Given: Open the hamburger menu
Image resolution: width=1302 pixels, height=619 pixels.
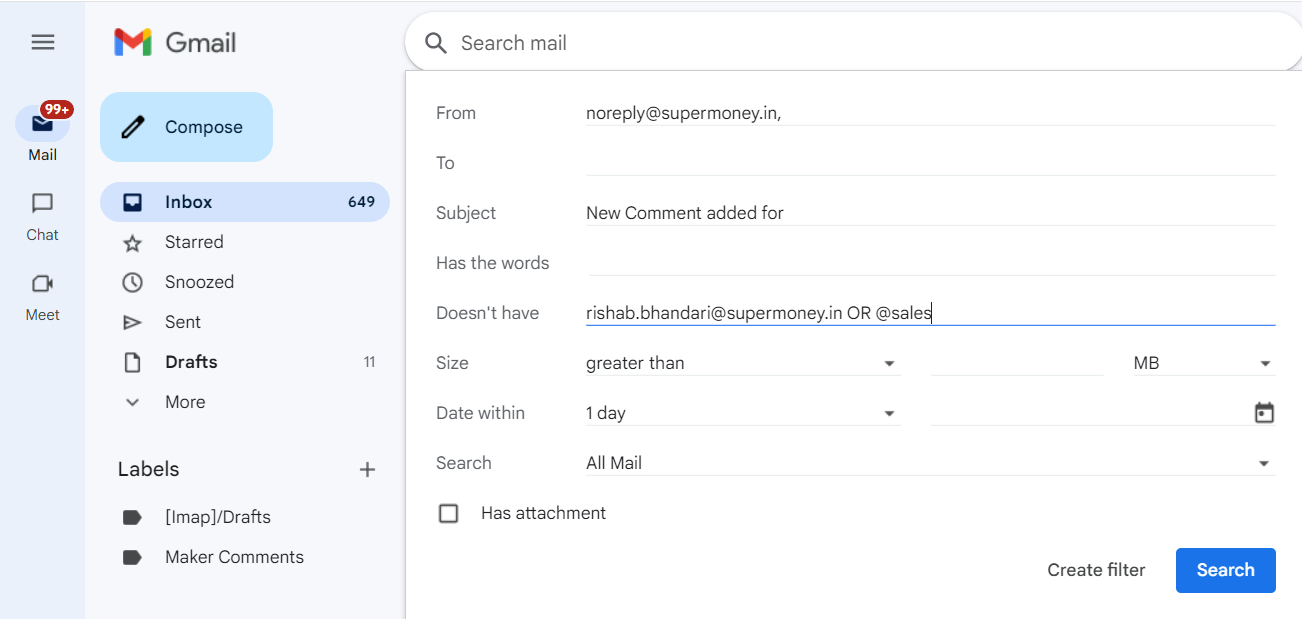Looking at the screenshot, I should point(42,42).
